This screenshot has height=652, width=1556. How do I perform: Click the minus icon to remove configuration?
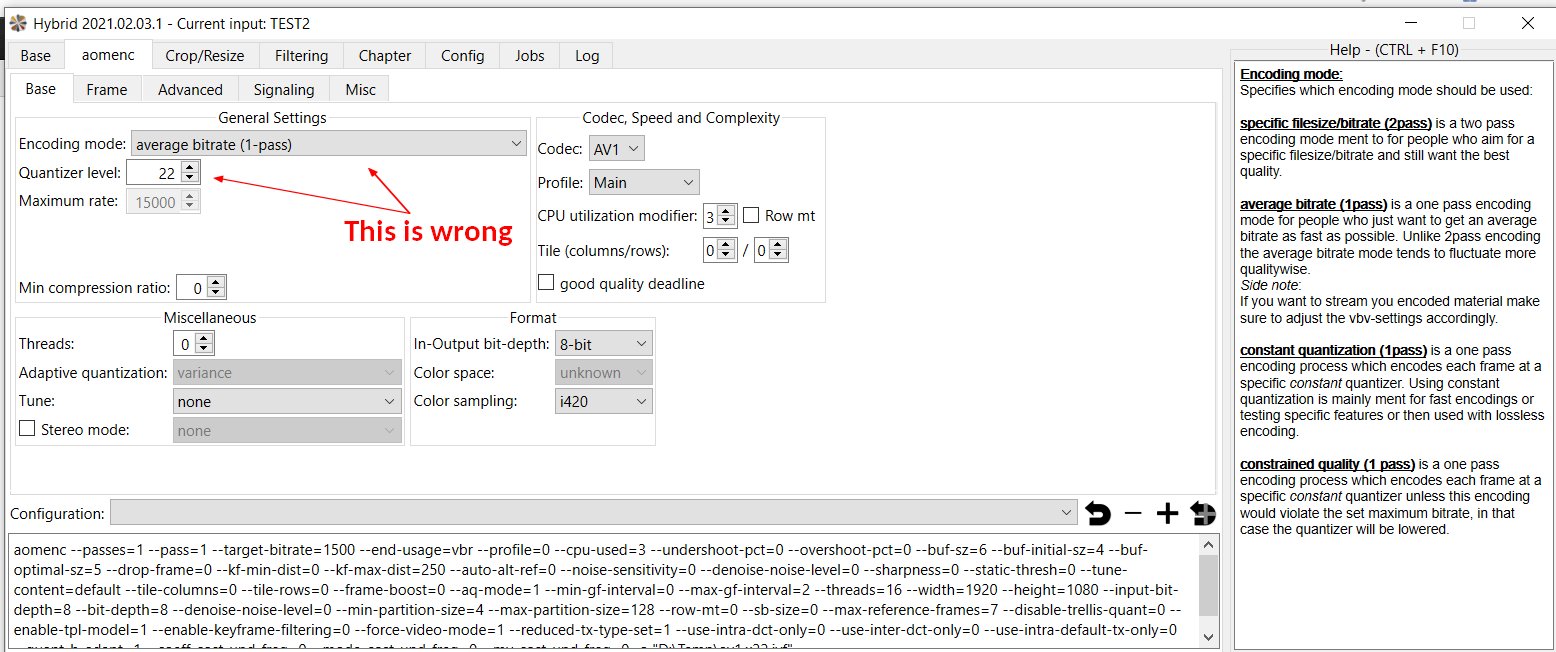[x=1133, y=514]
